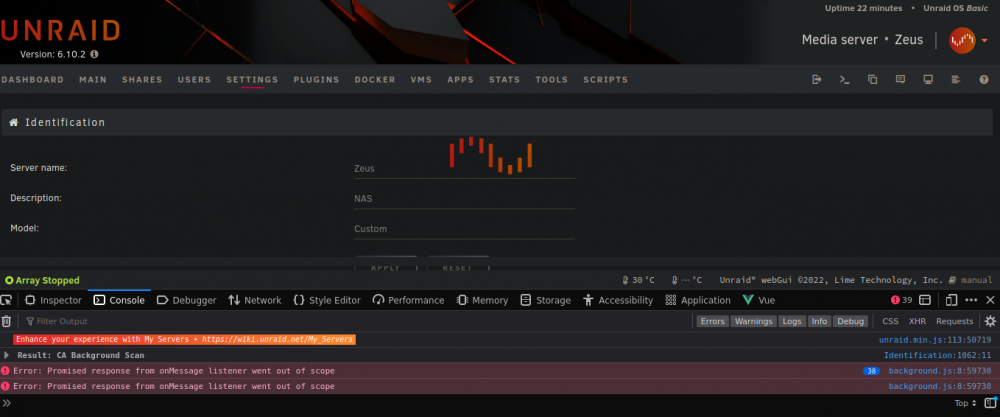Select the Console devtools tab

(119, 300)
